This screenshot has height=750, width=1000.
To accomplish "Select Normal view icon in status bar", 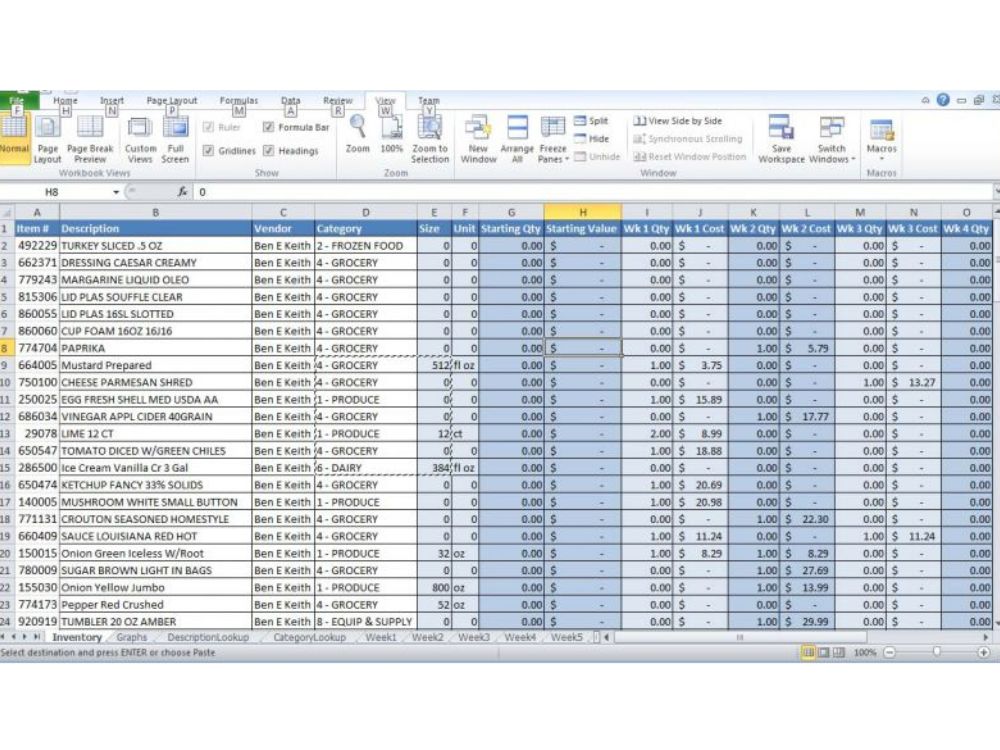I will [808, 652].
